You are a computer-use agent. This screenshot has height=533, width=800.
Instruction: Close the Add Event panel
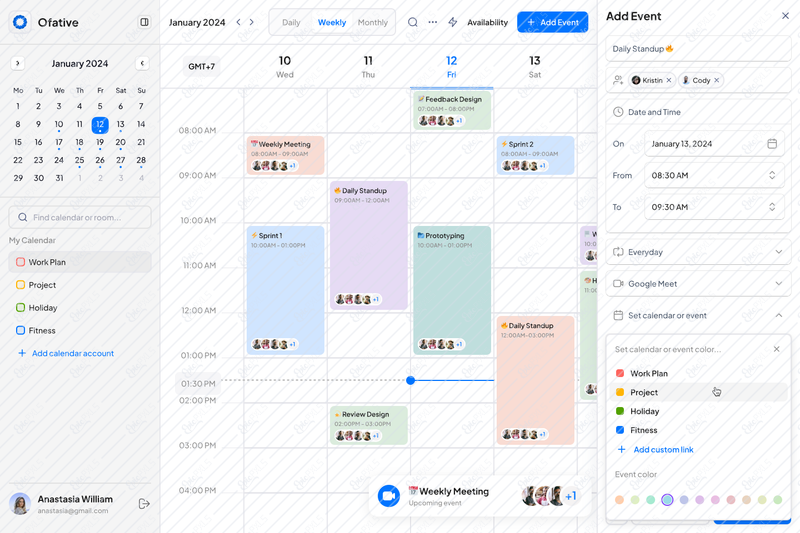(785, 16)
